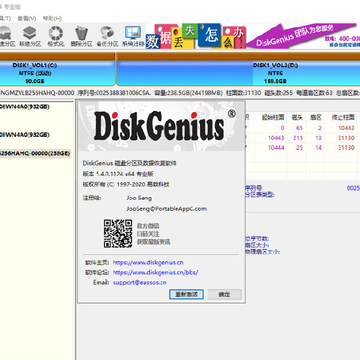The width and height of the screenshot is (360, 360).
Task: Click the sector value 14
Action: pos(319,148)
